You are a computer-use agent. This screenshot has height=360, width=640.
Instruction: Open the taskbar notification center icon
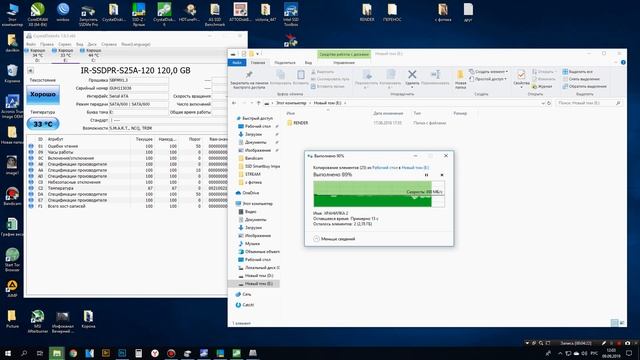[629, 353]
